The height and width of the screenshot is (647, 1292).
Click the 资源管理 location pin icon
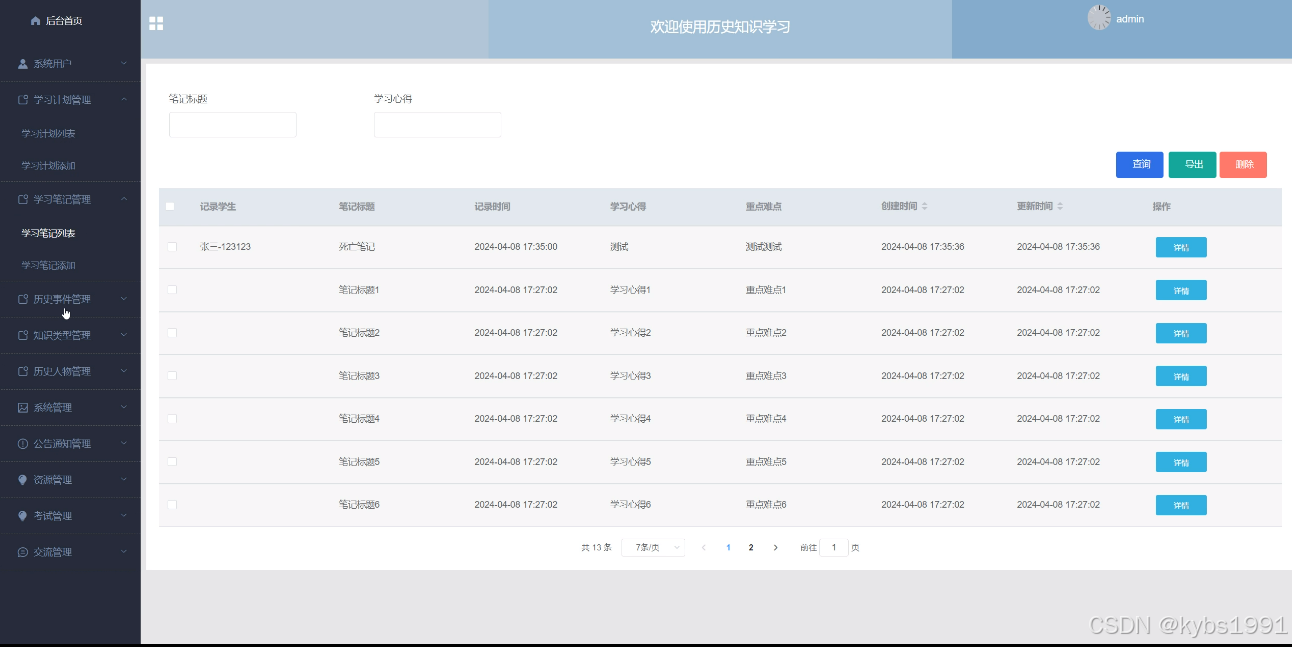pyautogui.click(x=23, y=480)
